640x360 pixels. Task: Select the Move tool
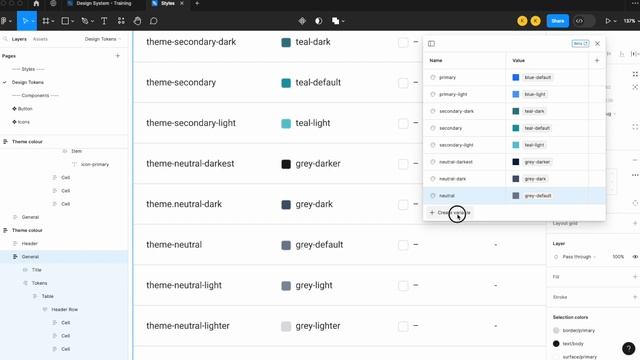click(25, 21)
